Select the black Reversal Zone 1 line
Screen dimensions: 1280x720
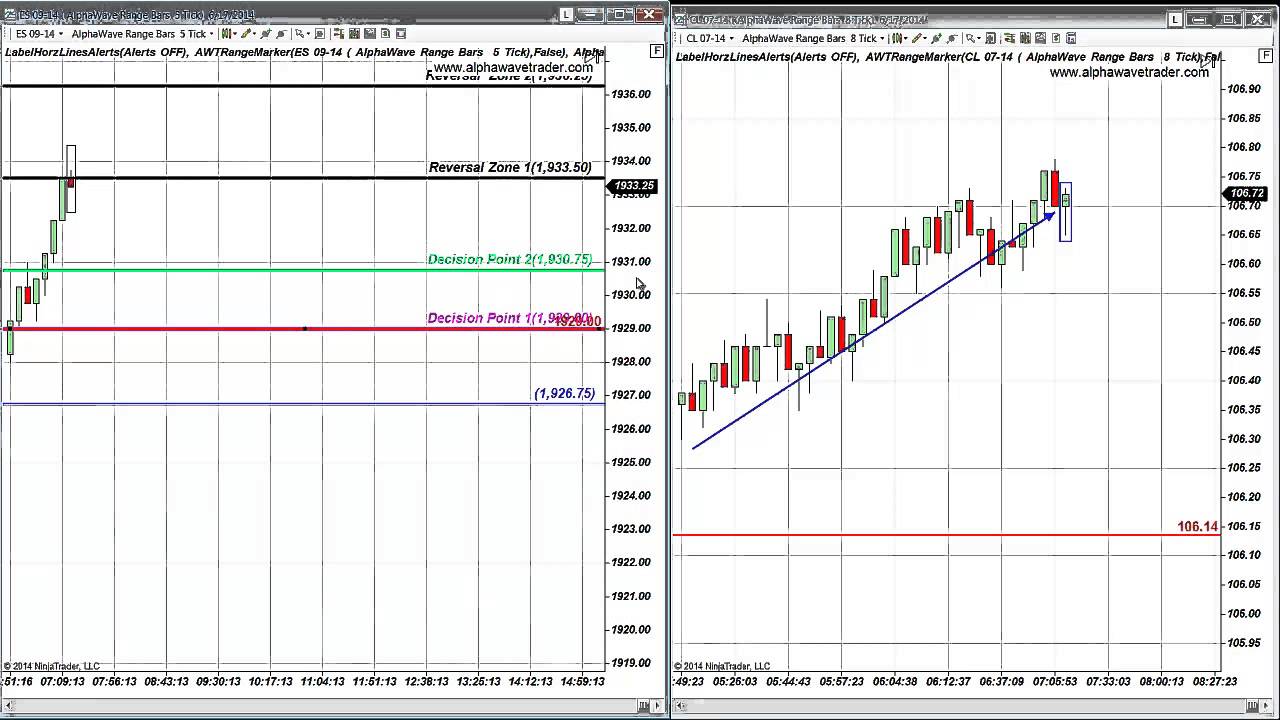coord(303,178)
